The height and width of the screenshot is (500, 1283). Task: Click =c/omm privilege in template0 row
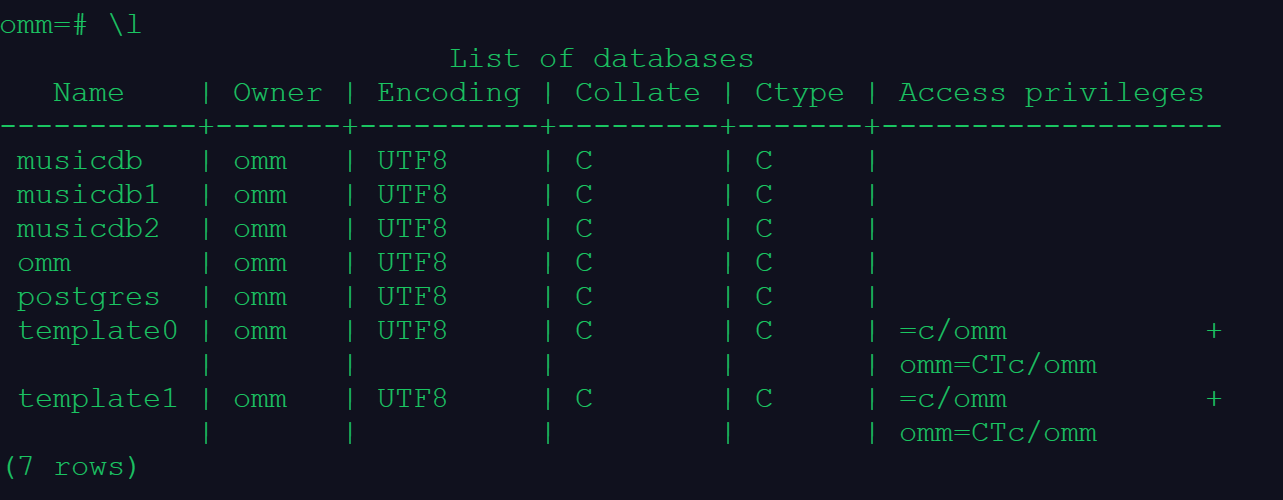click(x=952, y=332)
